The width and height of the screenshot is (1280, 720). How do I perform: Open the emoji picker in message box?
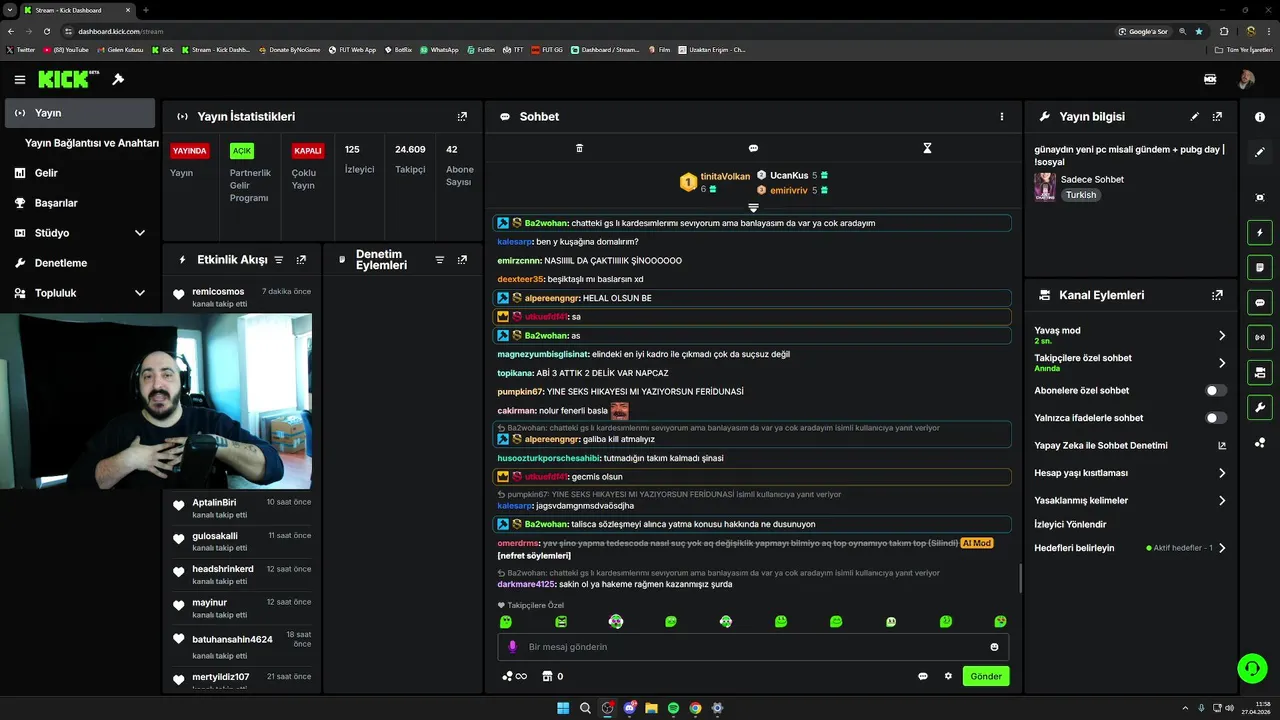click(994, 647)
